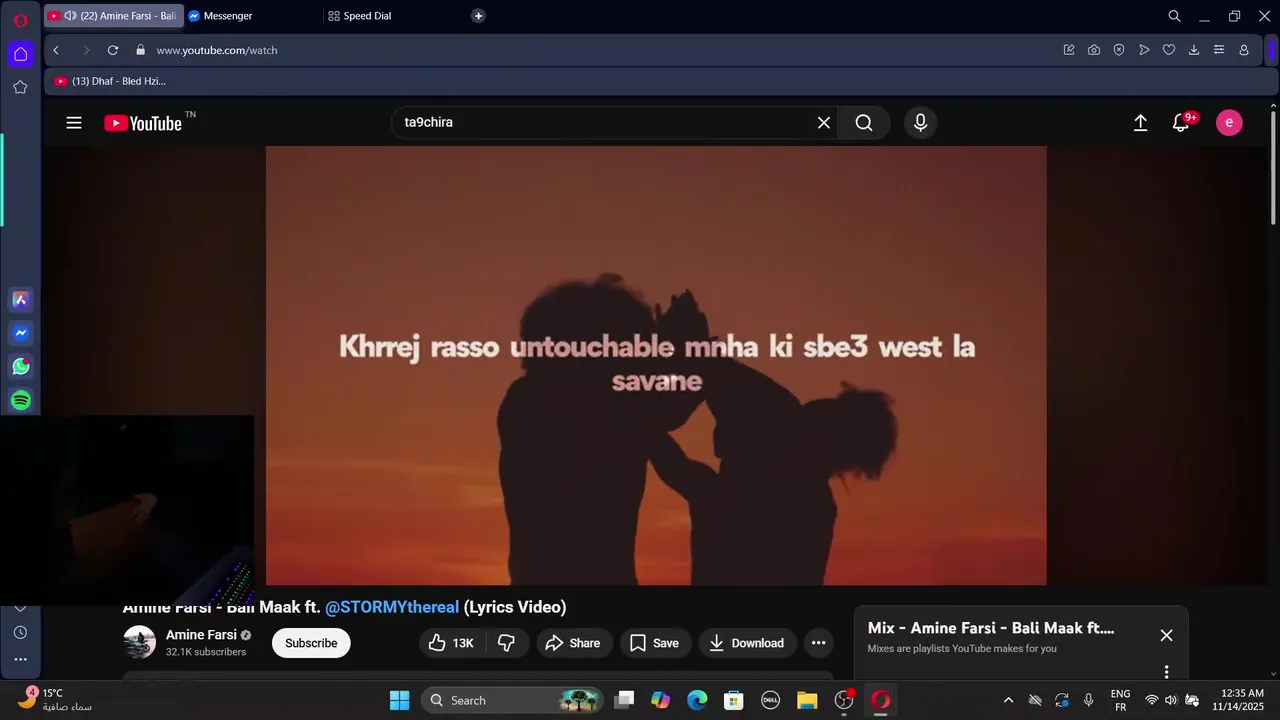Add page to bookmarks heart icon
1280x720 pixels.
point(1169,50)
